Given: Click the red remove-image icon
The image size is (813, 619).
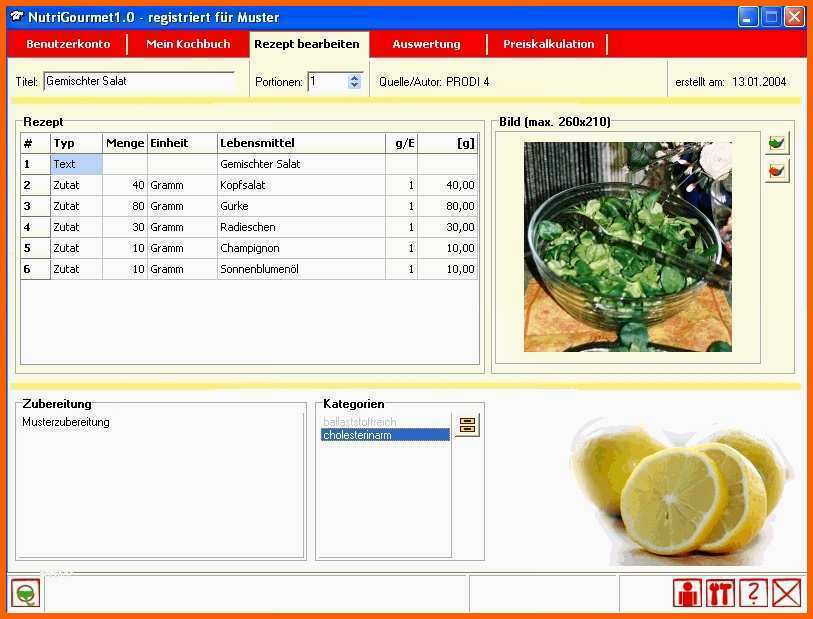Looking at the screenshot, I should tap(777, 171).
